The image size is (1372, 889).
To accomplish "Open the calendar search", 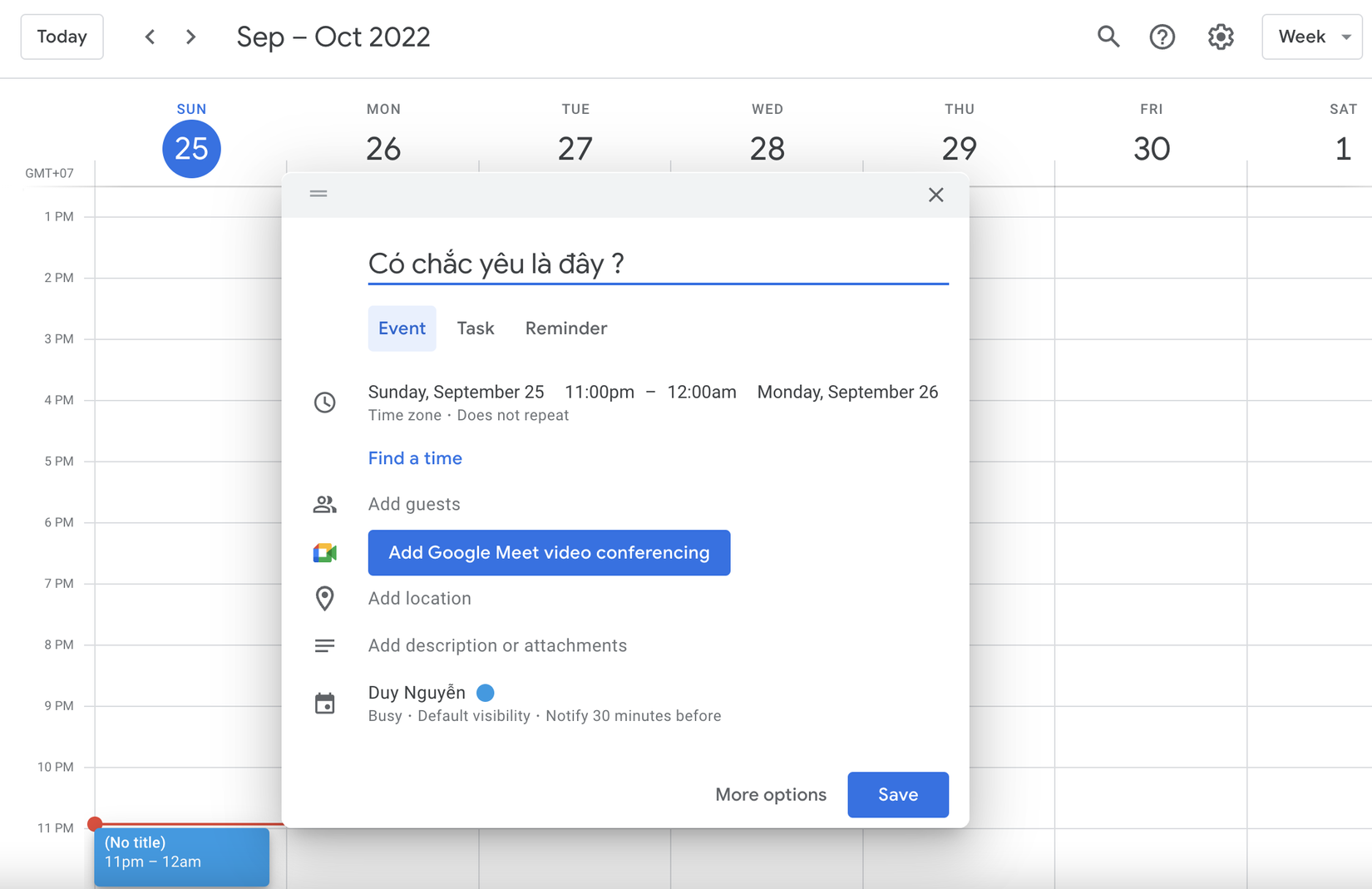I will [x=1108, y=37].
